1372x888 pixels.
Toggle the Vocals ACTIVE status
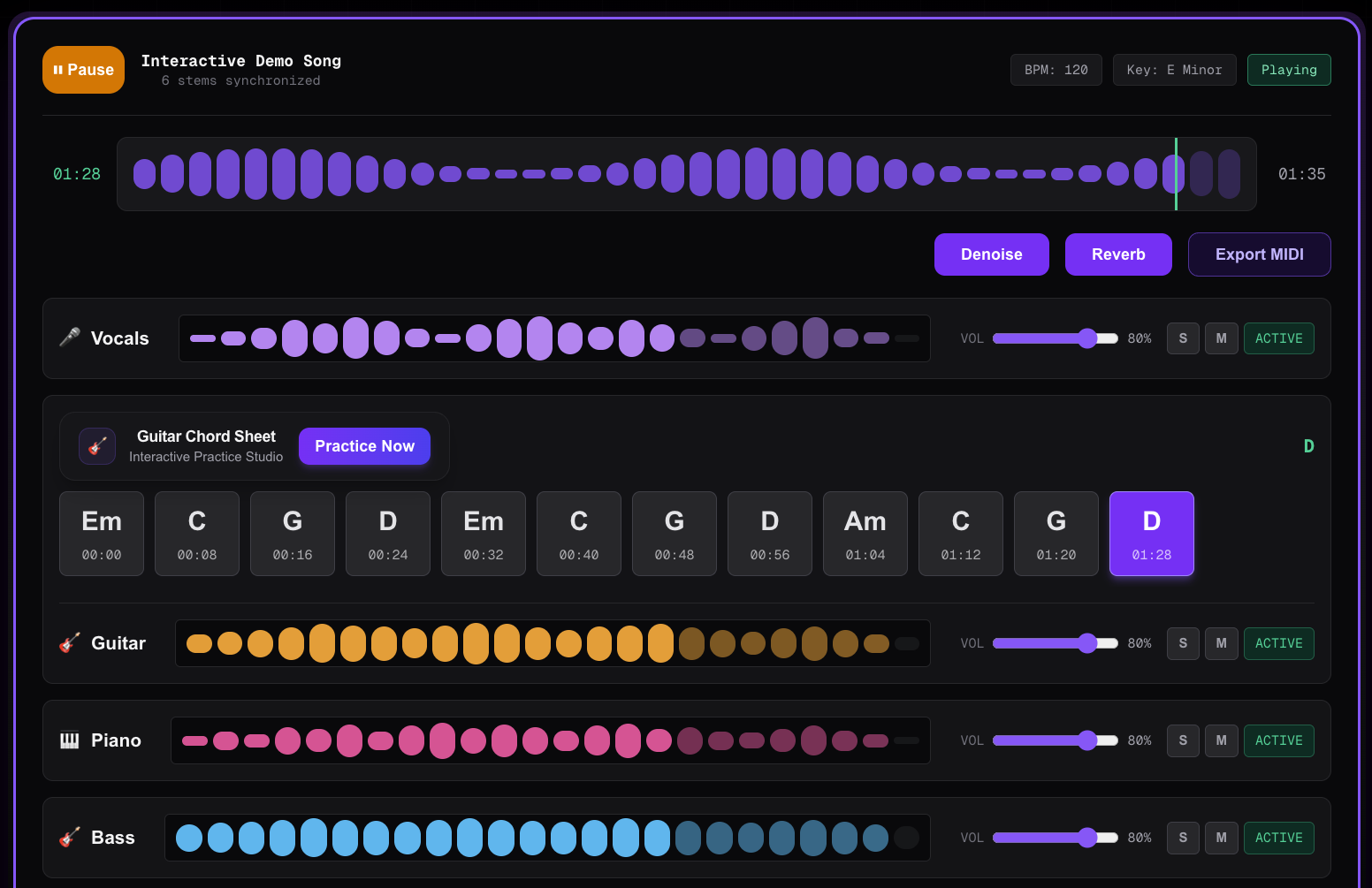pyautogui.click(x=1278, y=338)
